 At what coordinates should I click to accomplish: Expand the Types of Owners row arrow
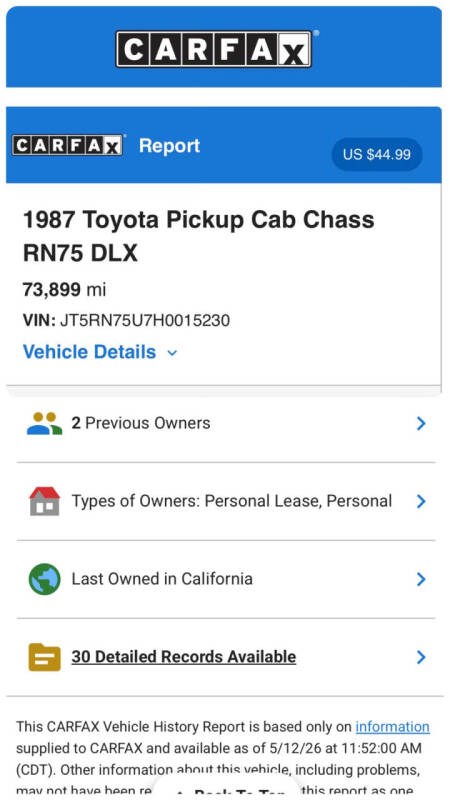tap(421, 502)
